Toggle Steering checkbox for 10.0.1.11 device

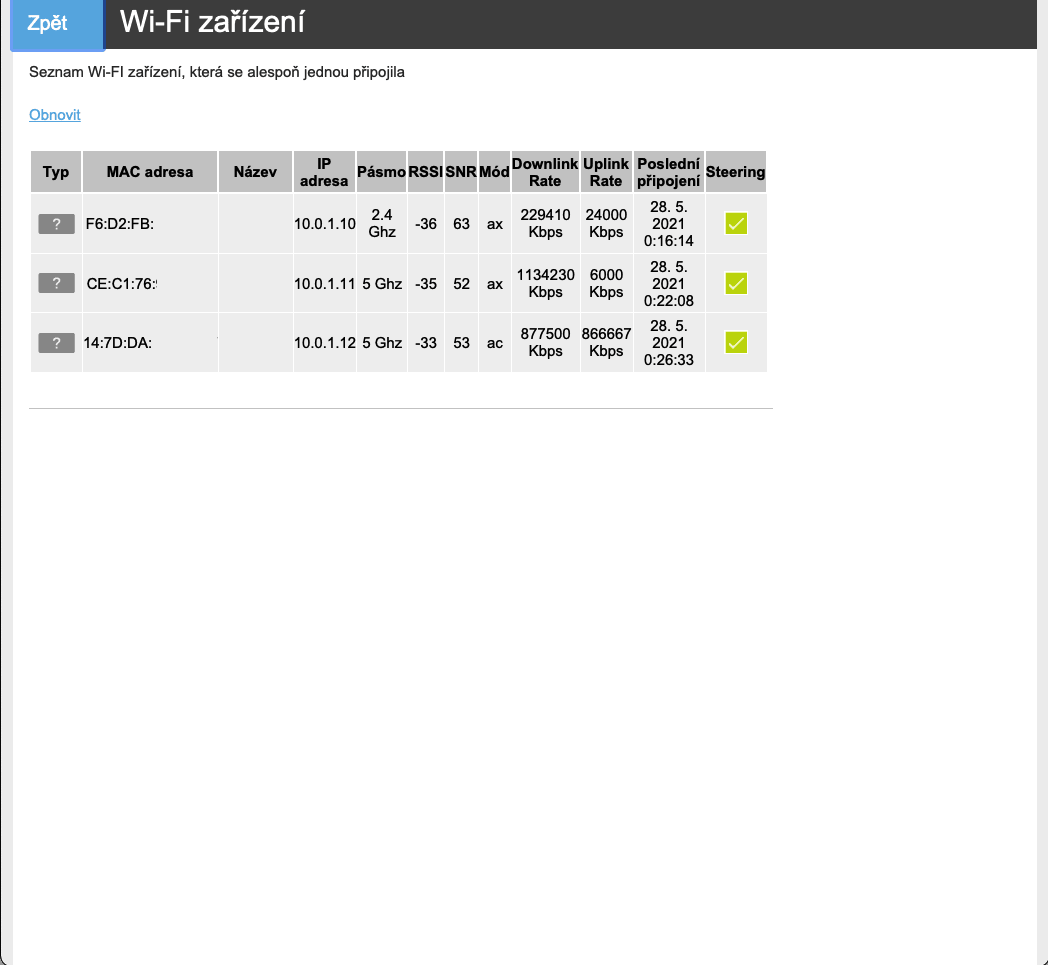(736, 283)
